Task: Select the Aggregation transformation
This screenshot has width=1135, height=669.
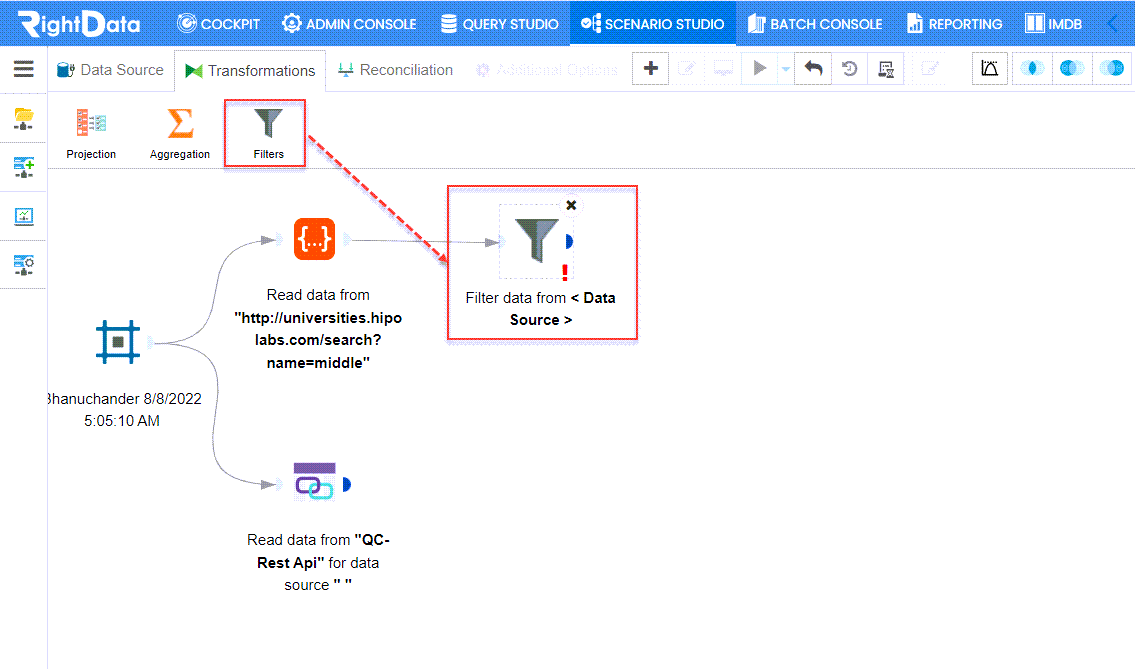Action: [x=180, y=133]
